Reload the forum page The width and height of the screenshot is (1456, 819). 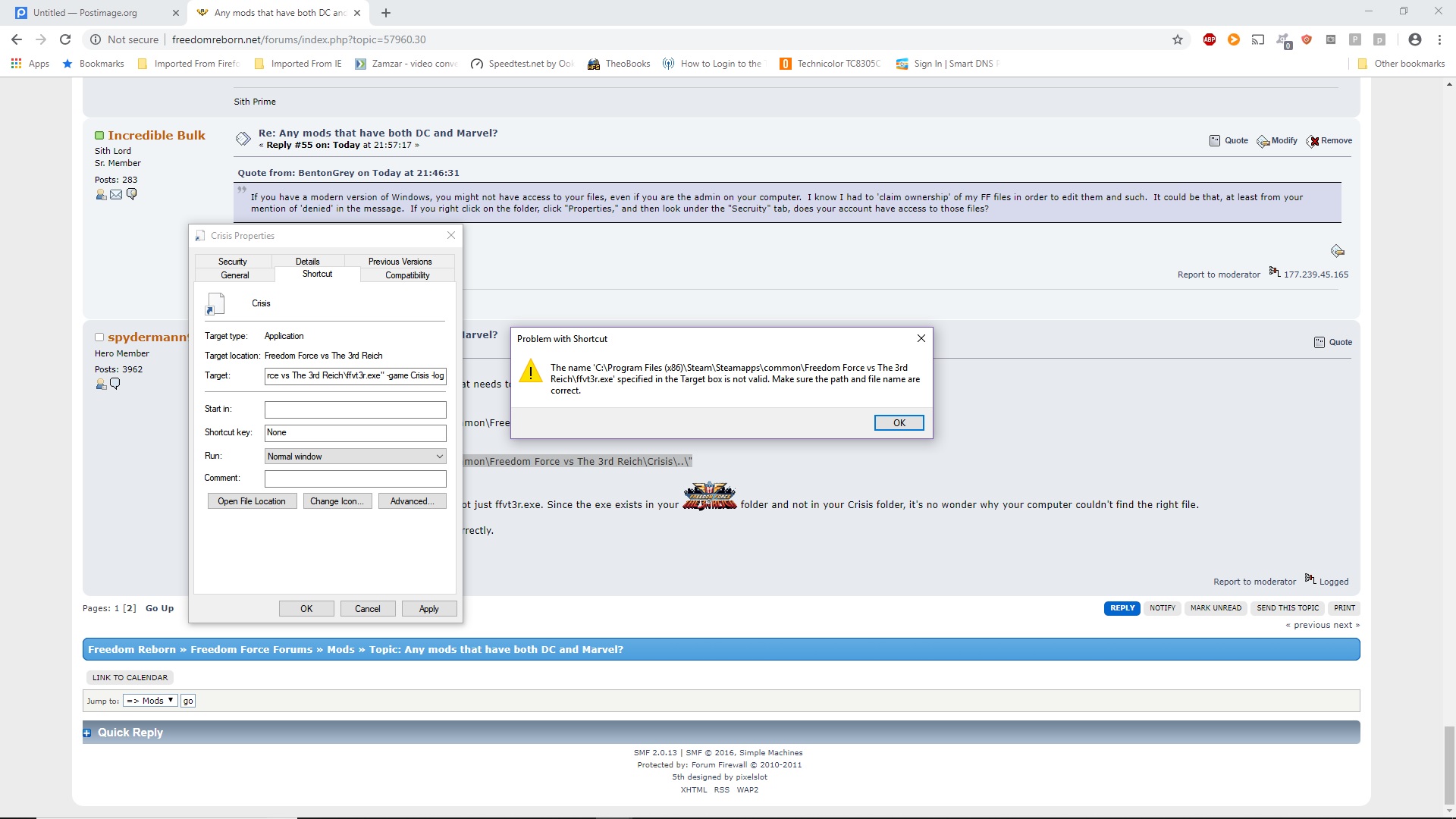click(x=65, y=39)
